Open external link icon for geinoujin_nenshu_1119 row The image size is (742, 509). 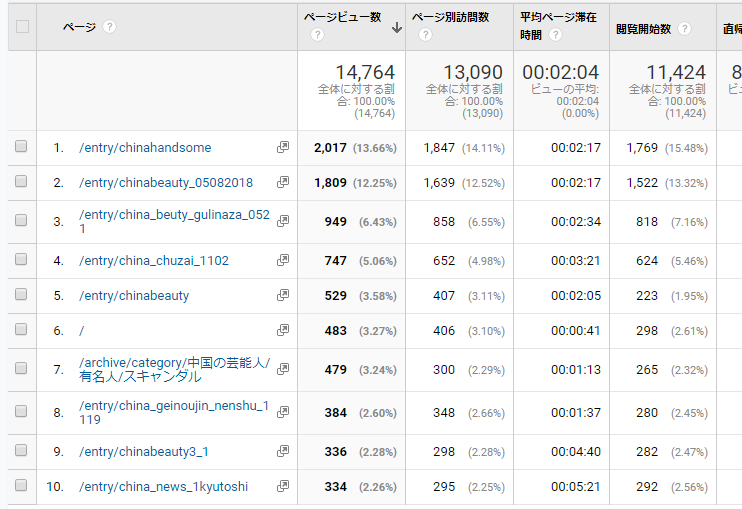[x=283, y=412]
